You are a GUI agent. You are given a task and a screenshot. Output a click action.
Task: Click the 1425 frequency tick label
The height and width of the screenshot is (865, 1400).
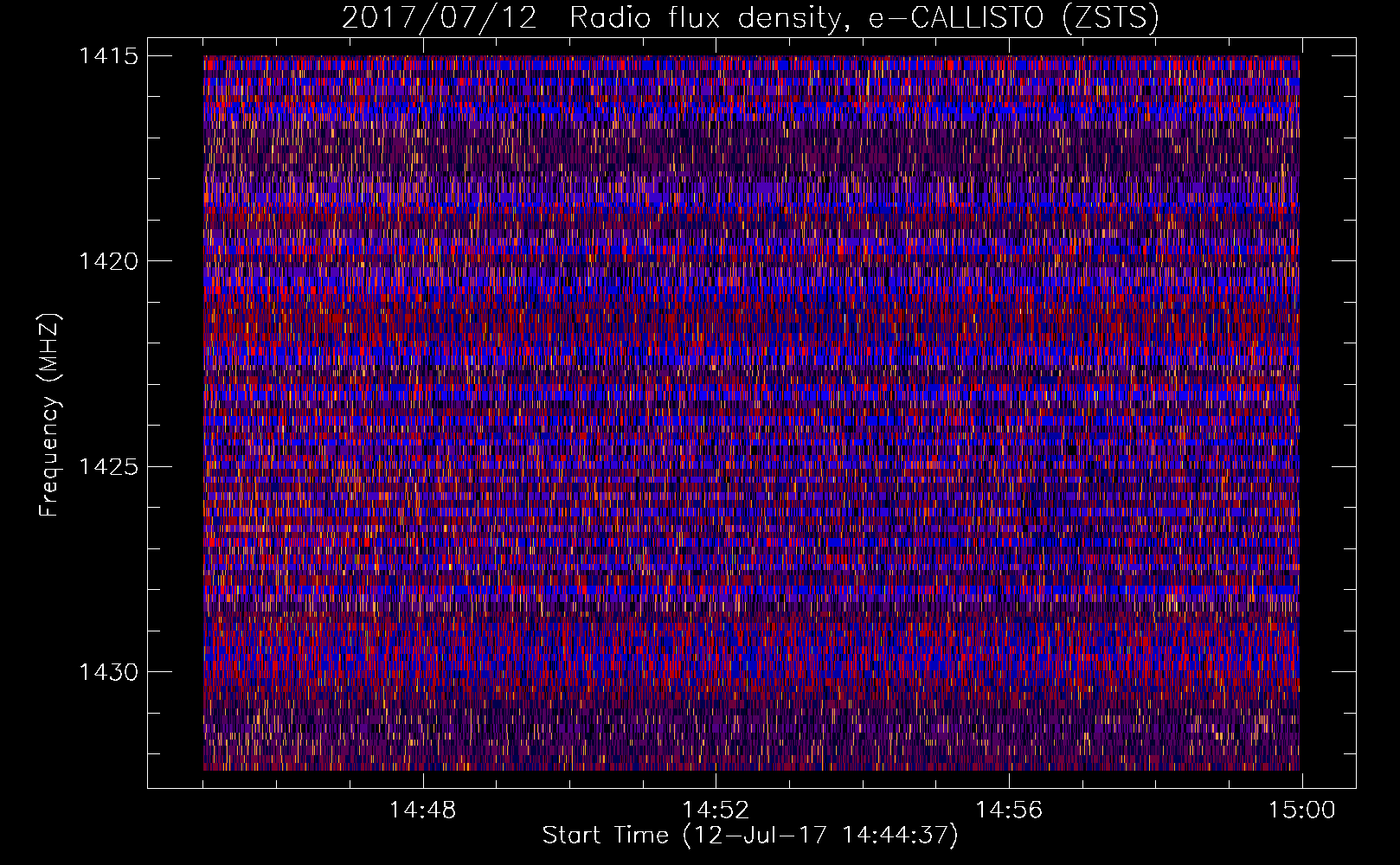108,467
